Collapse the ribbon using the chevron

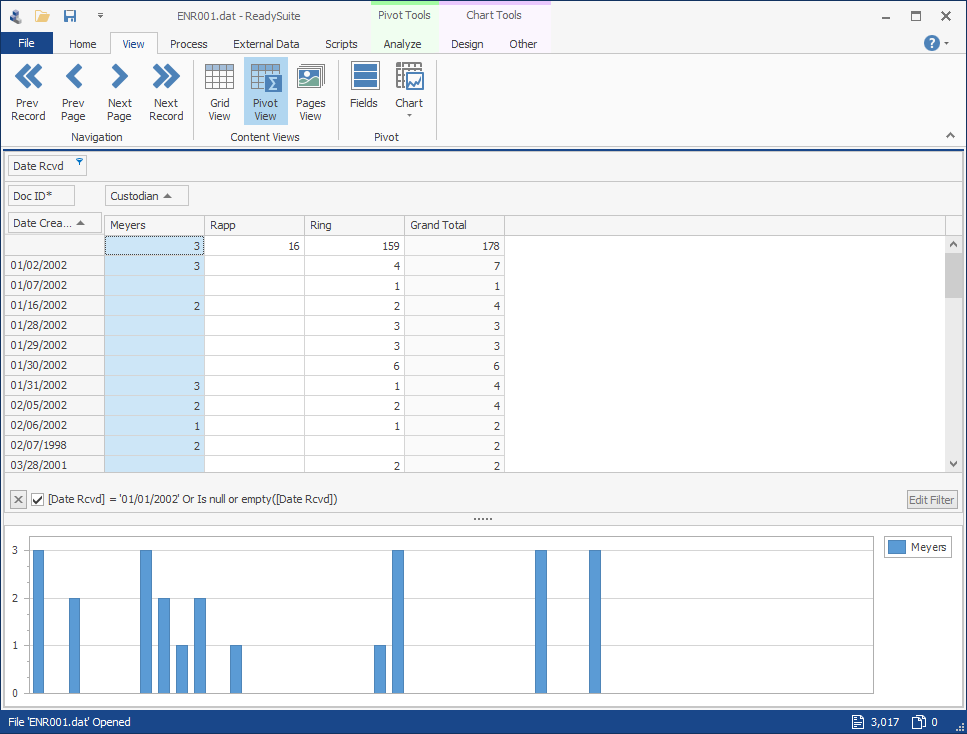pos(950,133)
